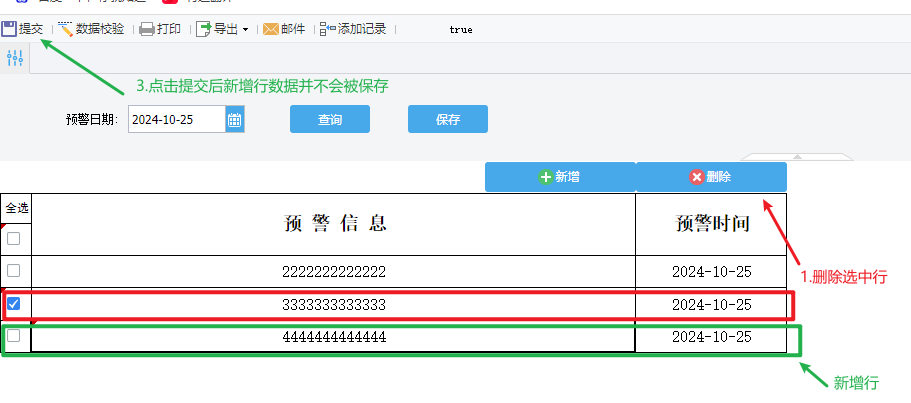Viewport: 911px width, 403px height.
Task: Check the box for row 2222222222222
Action: (13, 271)
